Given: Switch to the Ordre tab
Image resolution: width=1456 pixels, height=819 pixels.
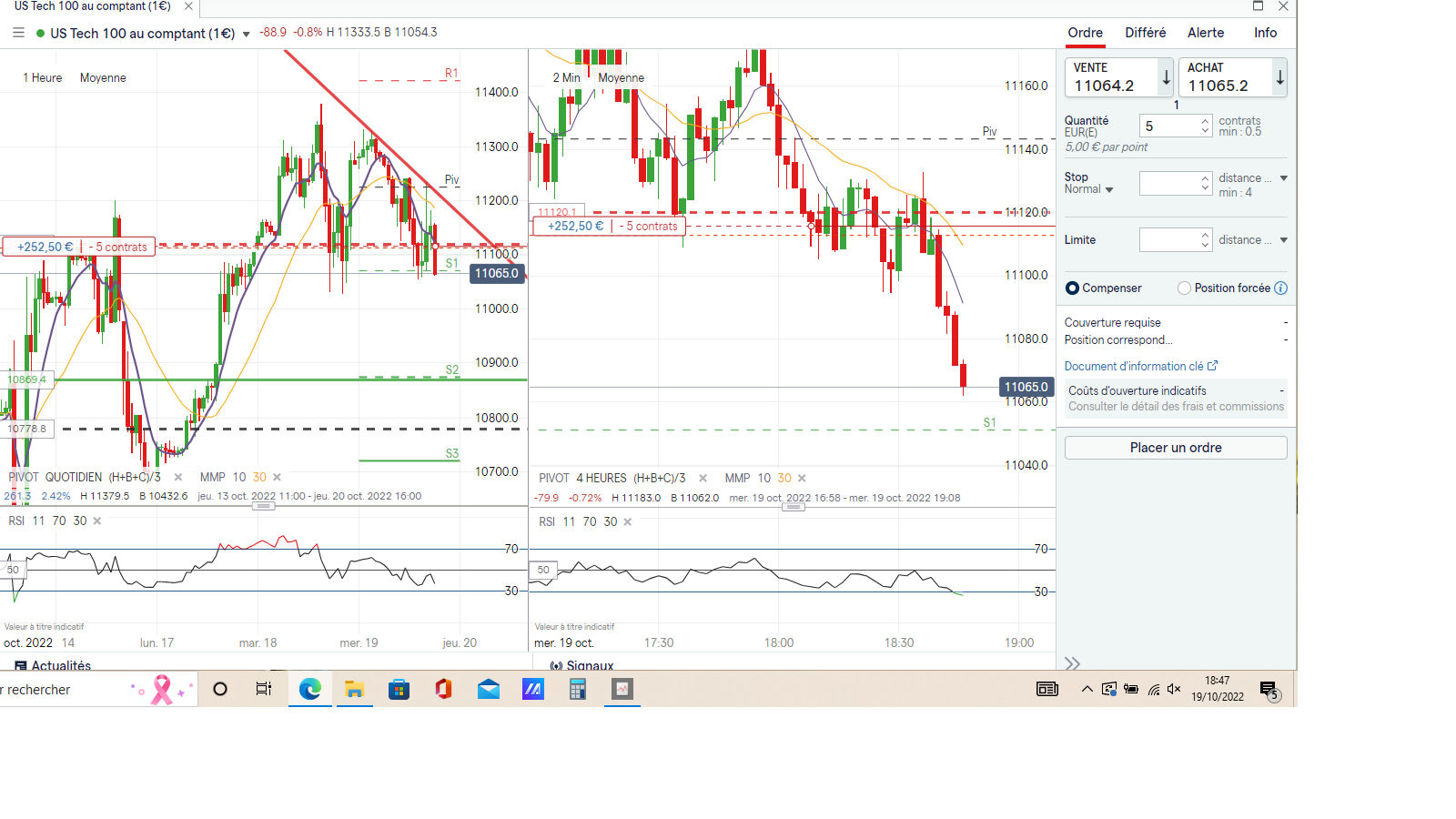Looking at the screenshot, I should pos(1086,33).
